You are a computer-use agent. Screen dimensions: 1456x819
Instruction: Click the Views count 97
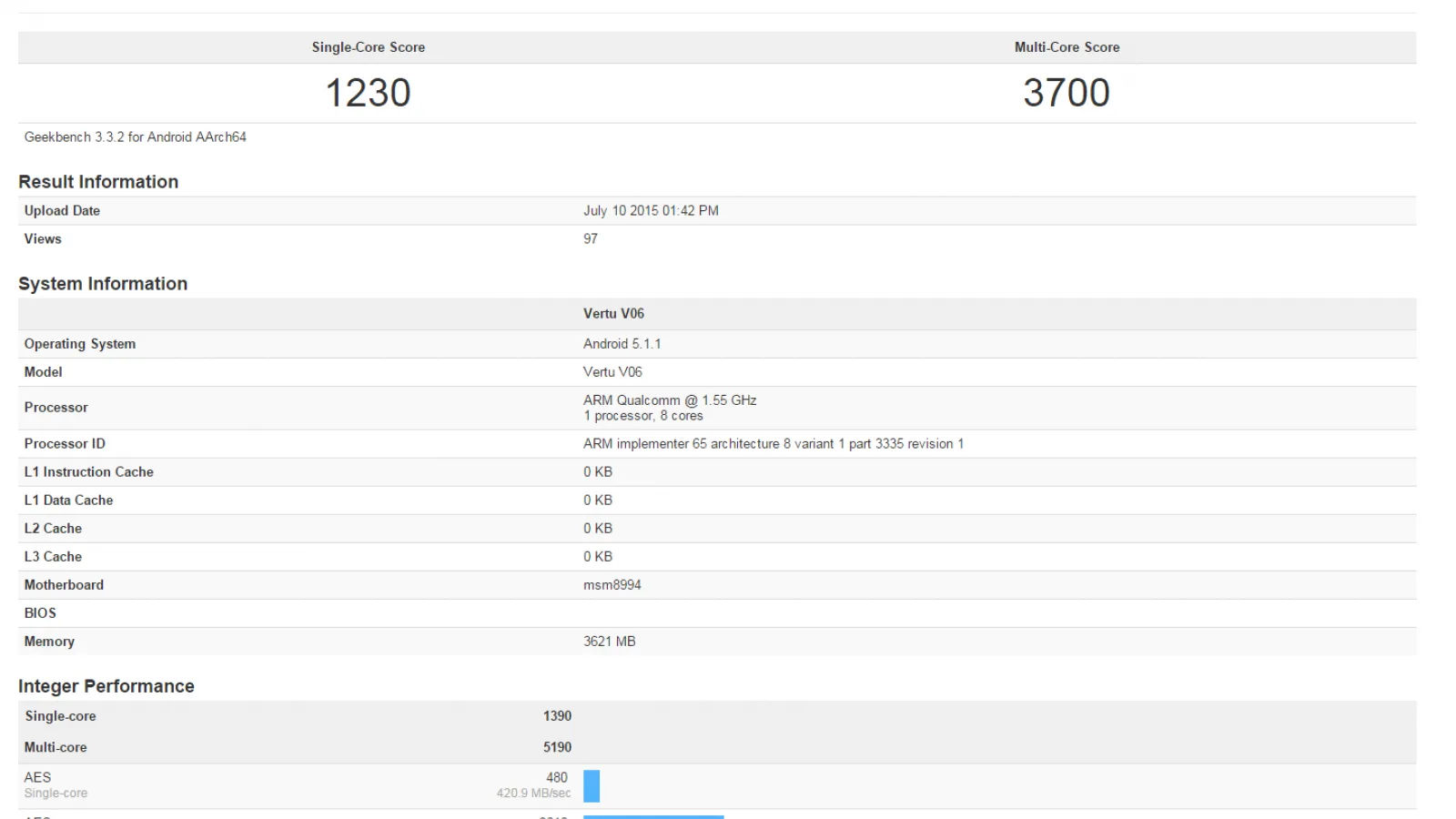click(x=591, y=238)
